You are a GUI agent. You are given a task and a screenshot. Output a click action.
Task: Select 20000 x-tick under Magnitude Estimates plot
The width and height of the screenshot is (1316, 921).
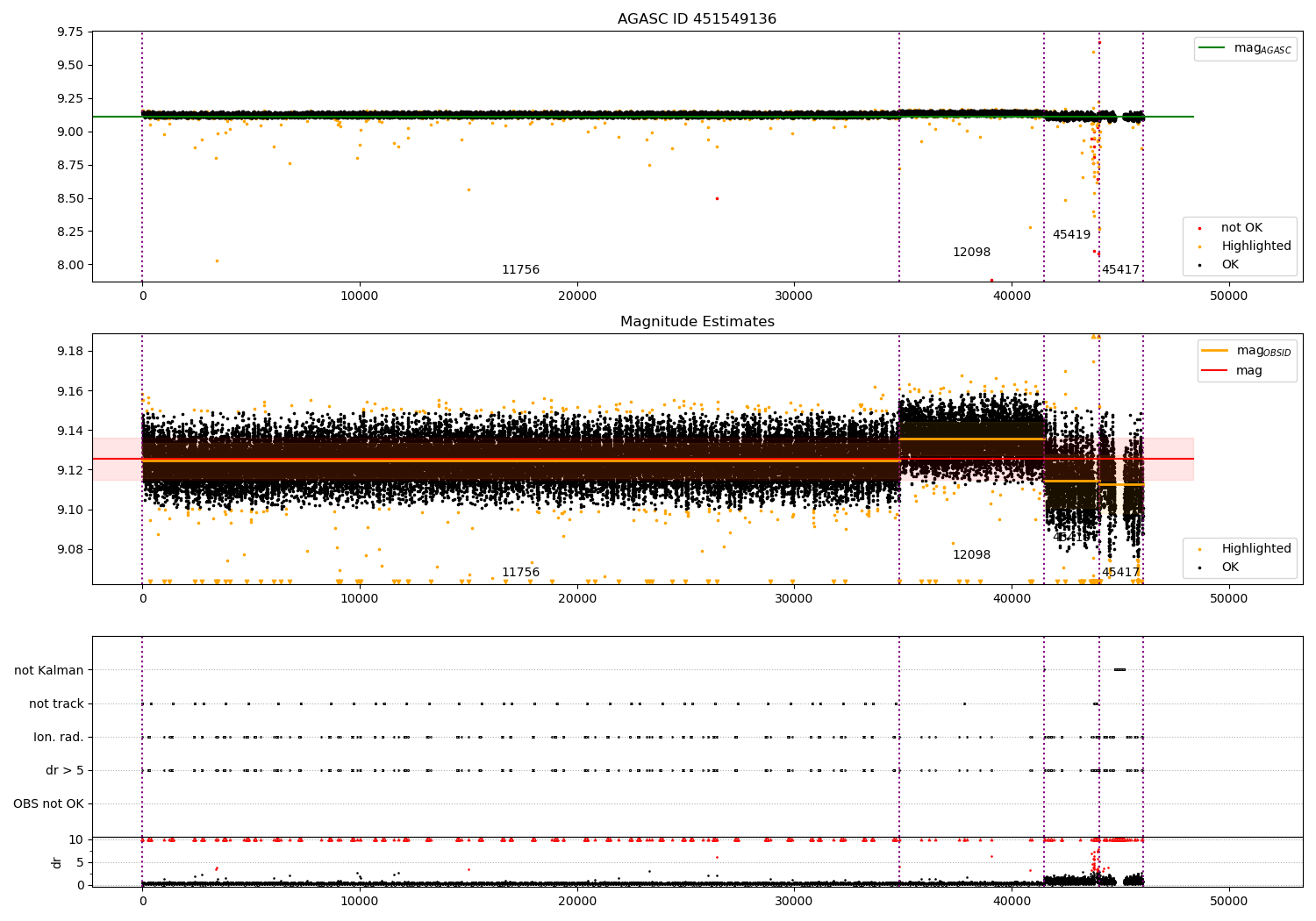(576, 599)
